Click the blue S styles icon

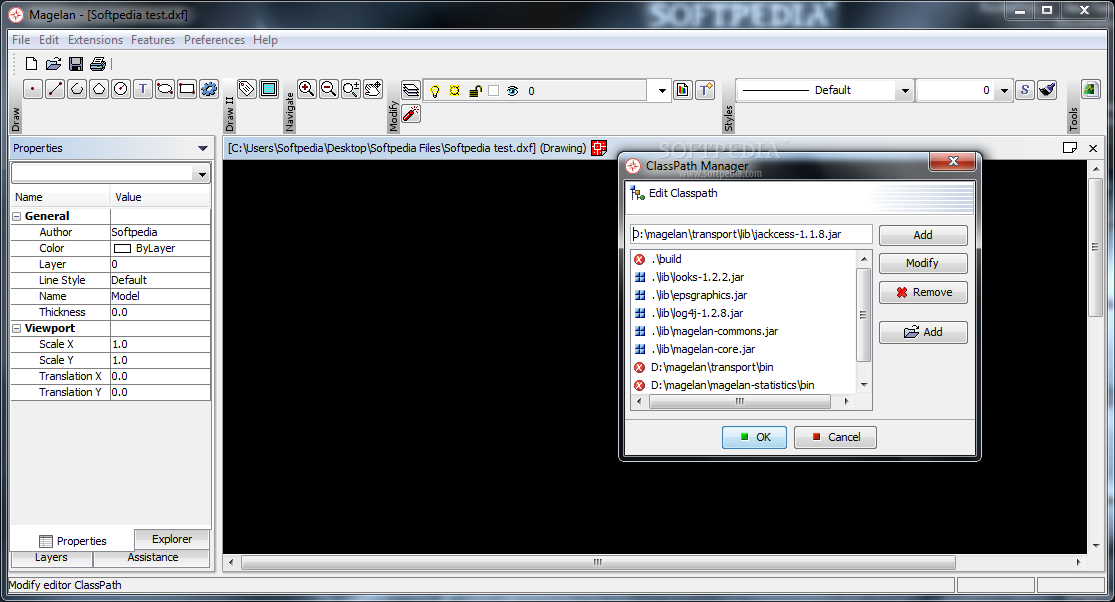pyautogui.click(x=1025, y=90)
